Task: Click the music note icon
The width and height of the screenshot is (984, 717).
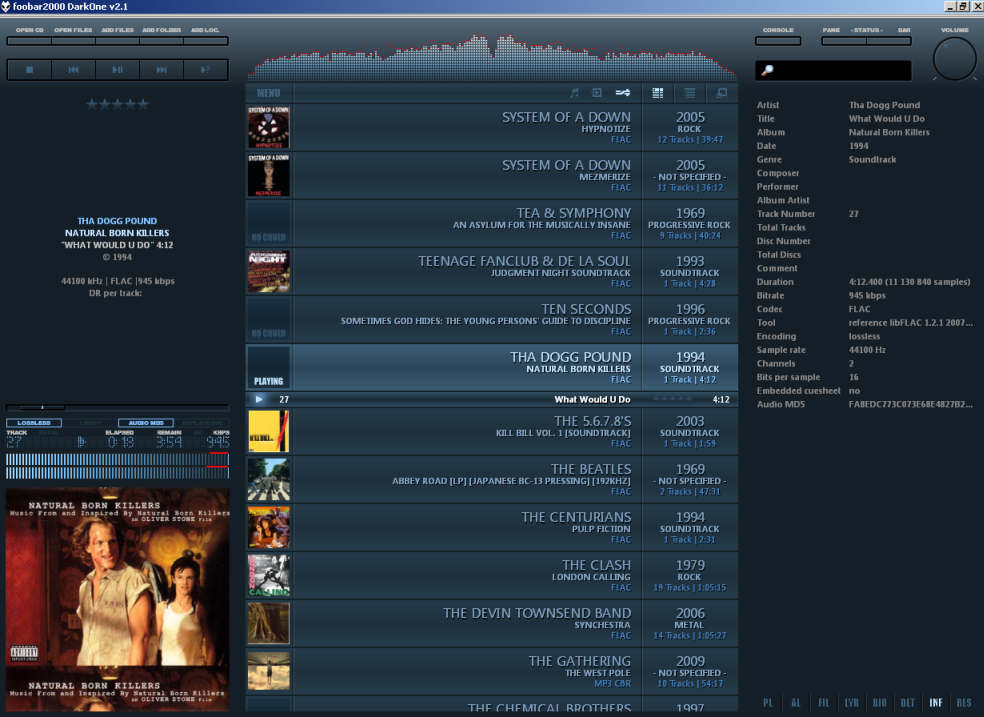Action: (x=574, y=93)
